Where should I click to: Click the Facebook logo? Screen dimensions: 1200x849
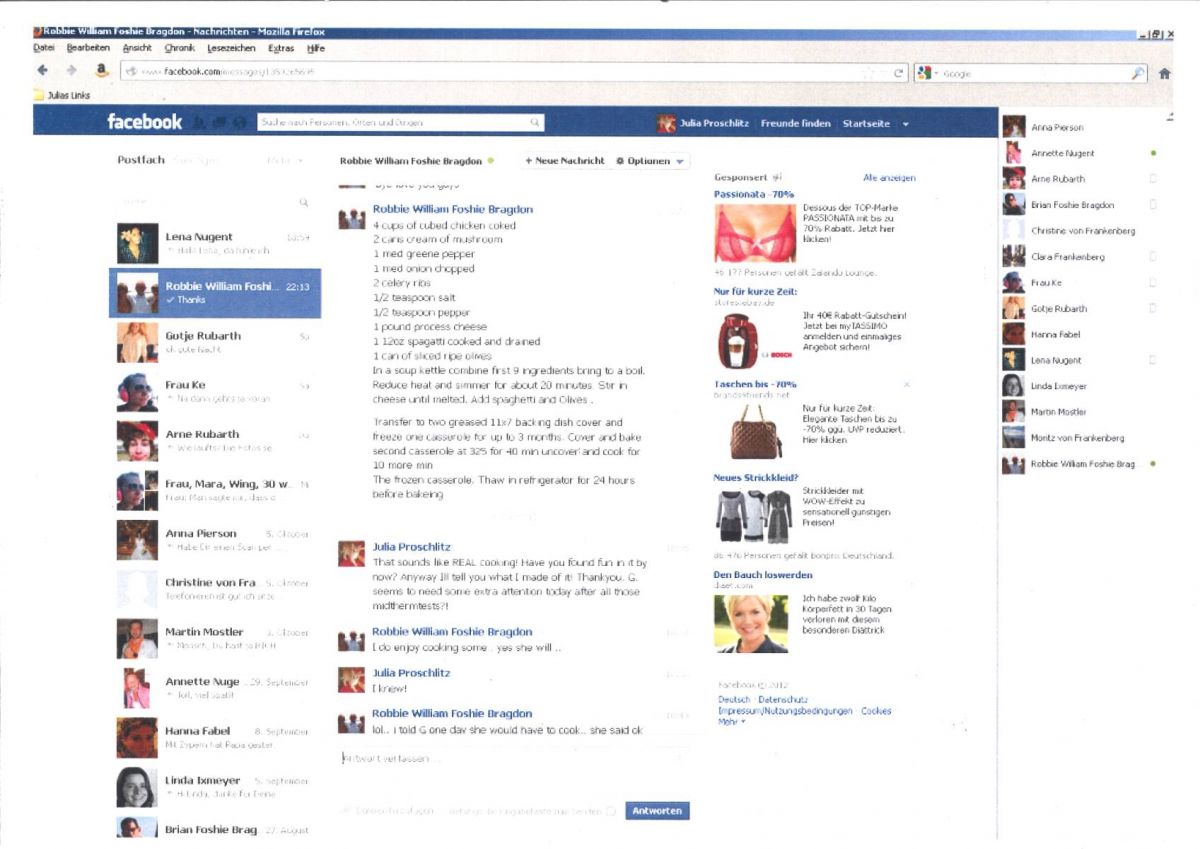[x=144, y=122]
